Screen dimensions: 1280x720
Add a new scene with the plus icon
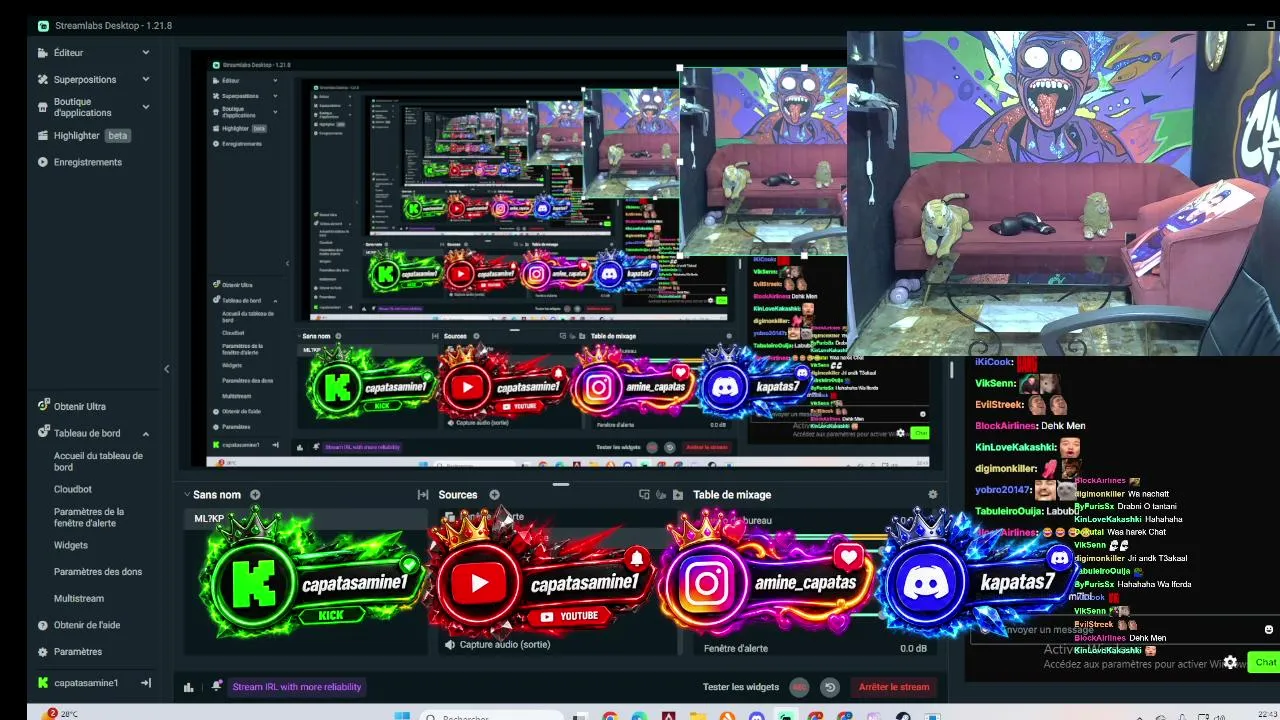click(x=255, y=495)
